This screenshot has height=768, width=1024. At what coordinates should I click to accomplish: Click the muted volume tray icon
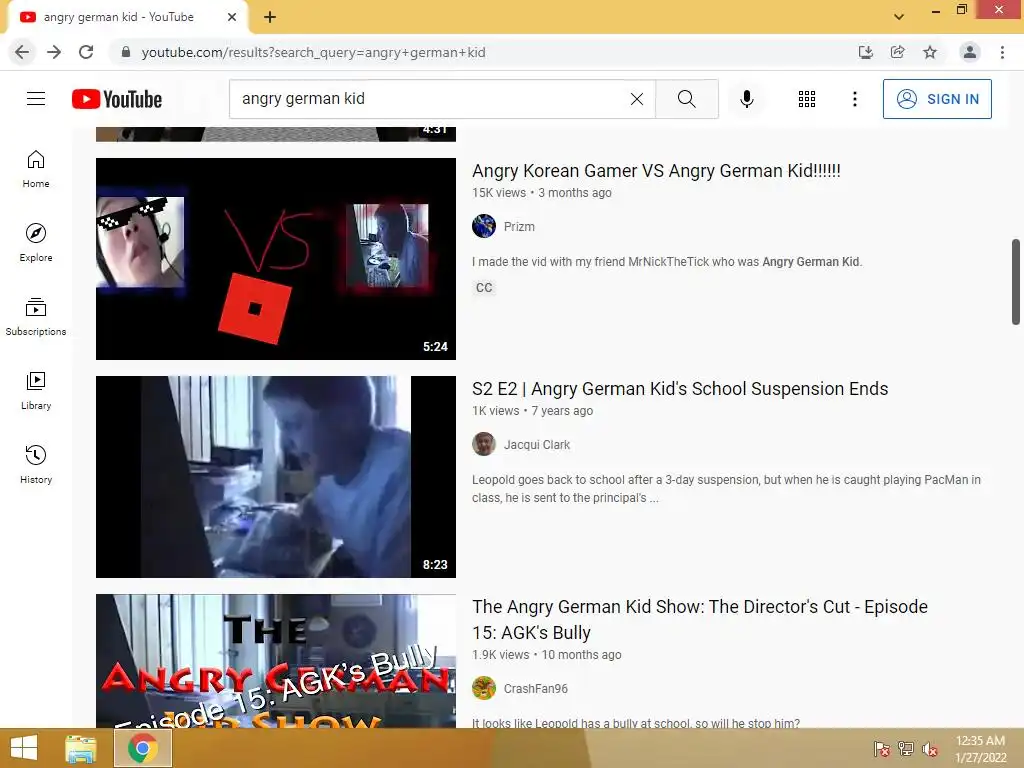click(930, 749)
